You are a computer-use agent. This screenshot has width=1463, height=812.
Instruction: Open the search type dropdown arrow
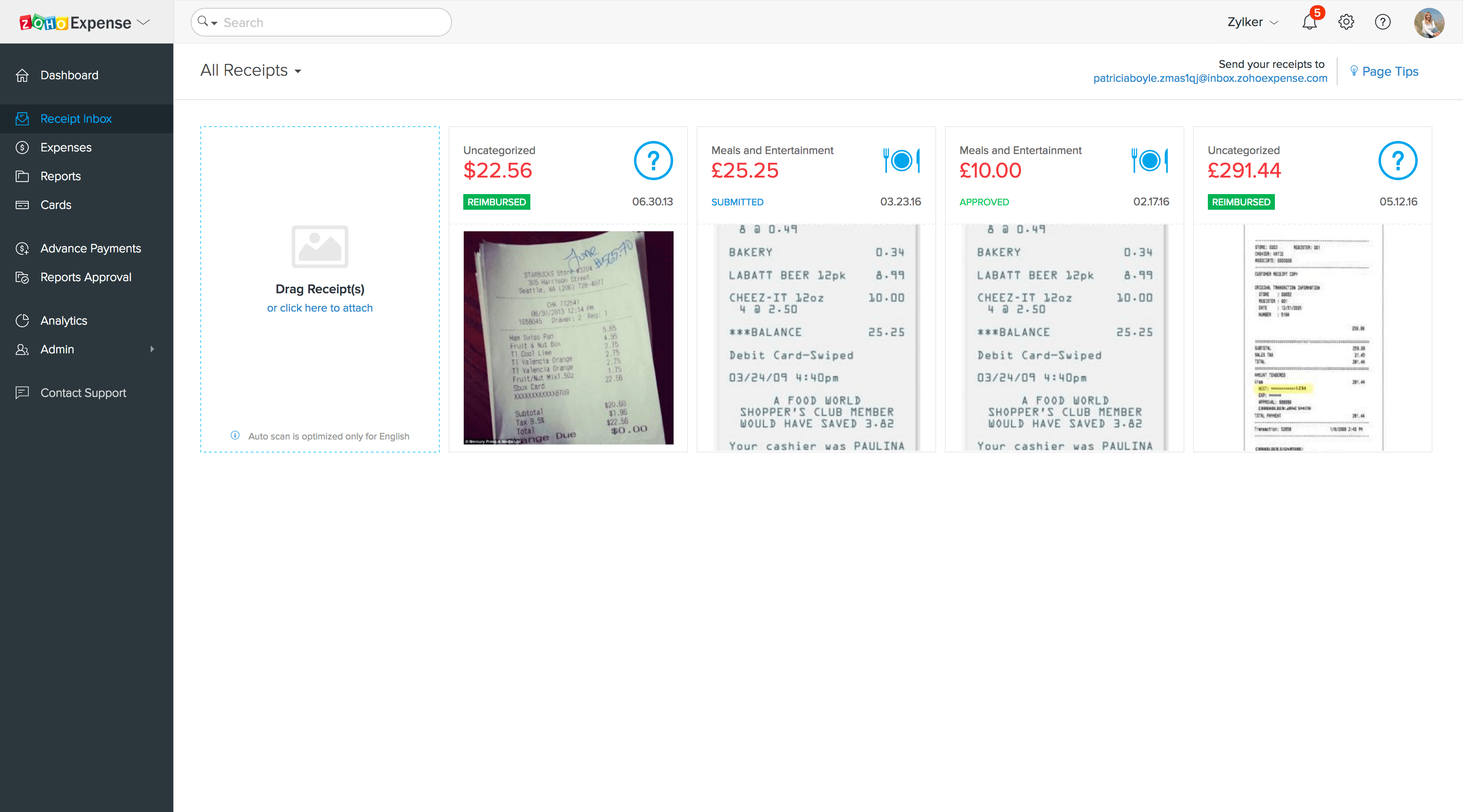[214, 23]
